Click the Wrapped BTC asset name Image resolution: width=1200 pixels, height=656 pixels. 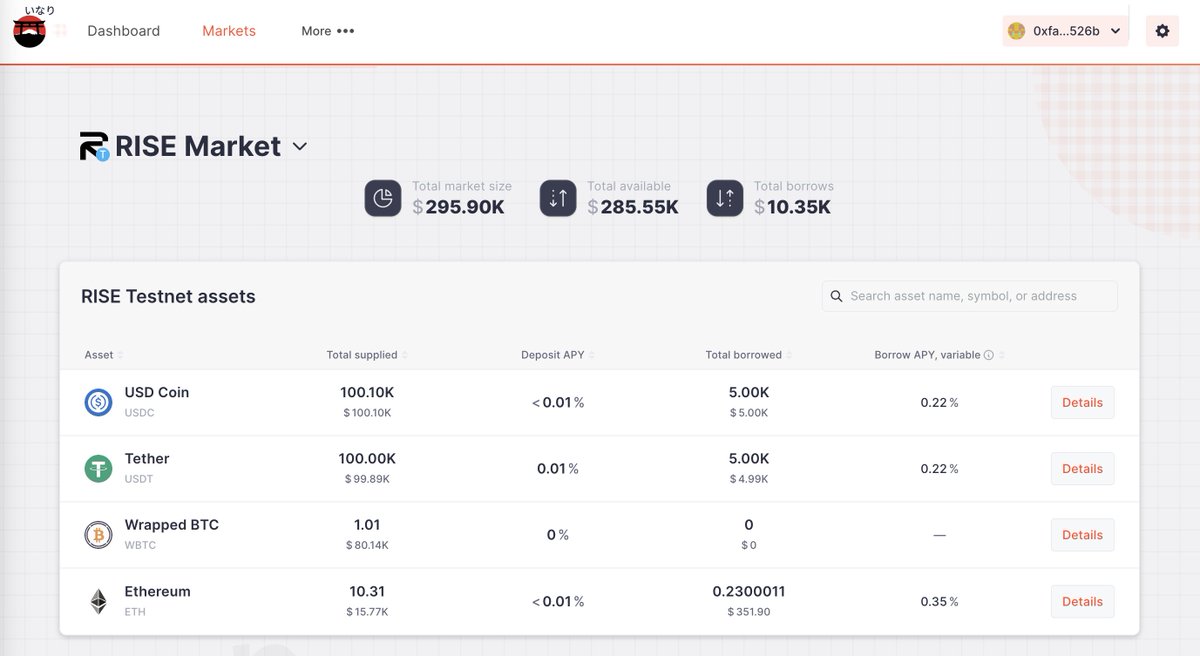(x=171, y=524)
